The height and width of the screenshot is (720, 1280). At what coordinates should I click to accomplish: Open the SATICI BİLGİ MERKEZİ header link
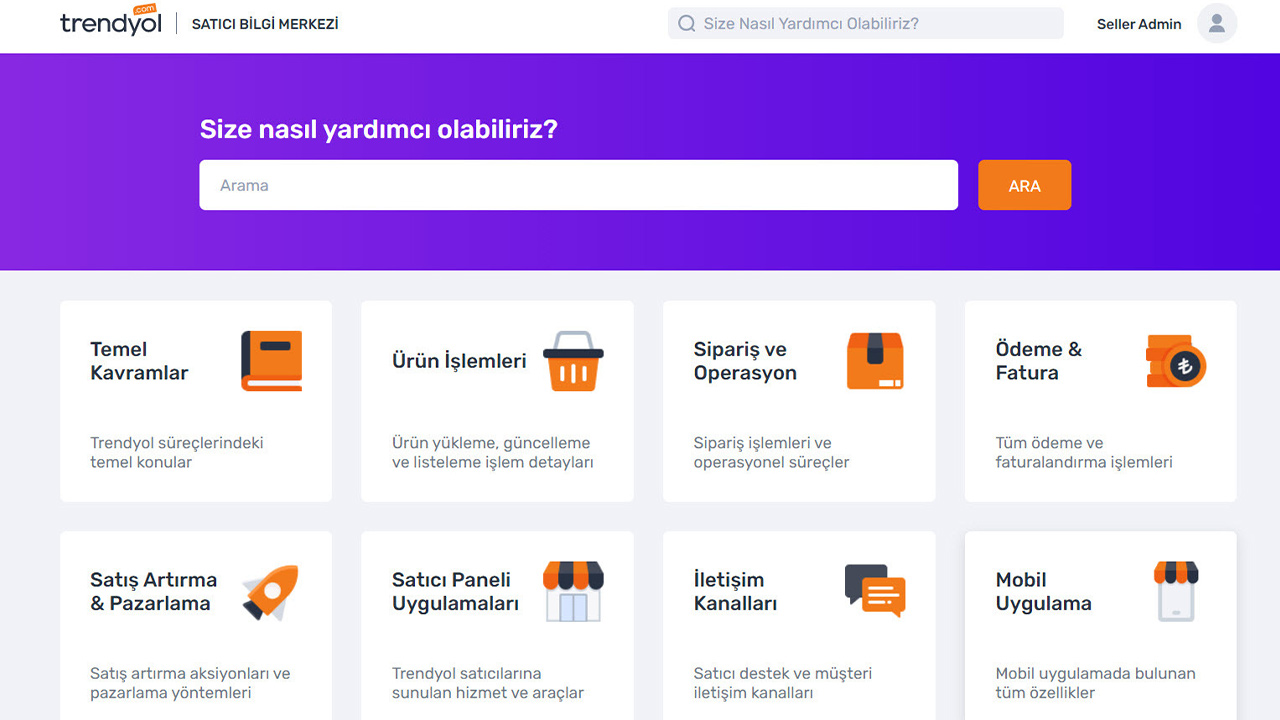point(265,24)
